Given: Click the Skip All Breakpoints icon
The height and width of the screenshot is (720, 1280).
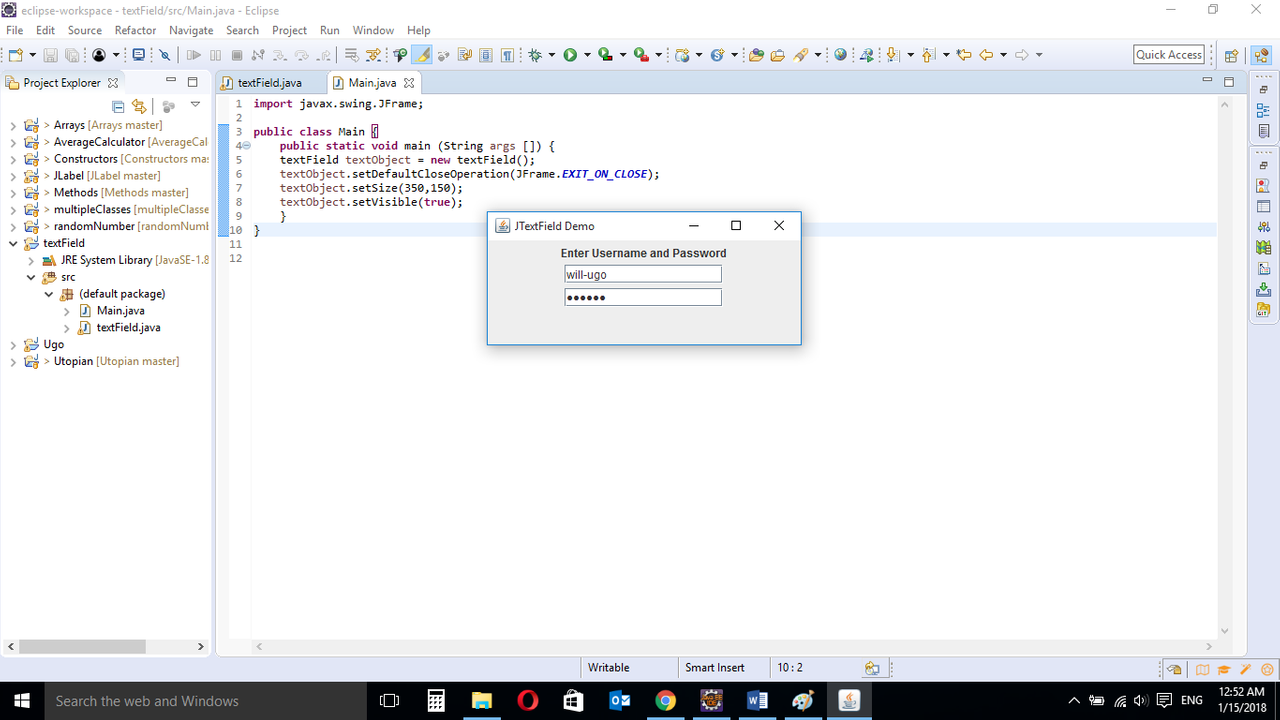Looking at the screenshot, I should pos(164,54).
